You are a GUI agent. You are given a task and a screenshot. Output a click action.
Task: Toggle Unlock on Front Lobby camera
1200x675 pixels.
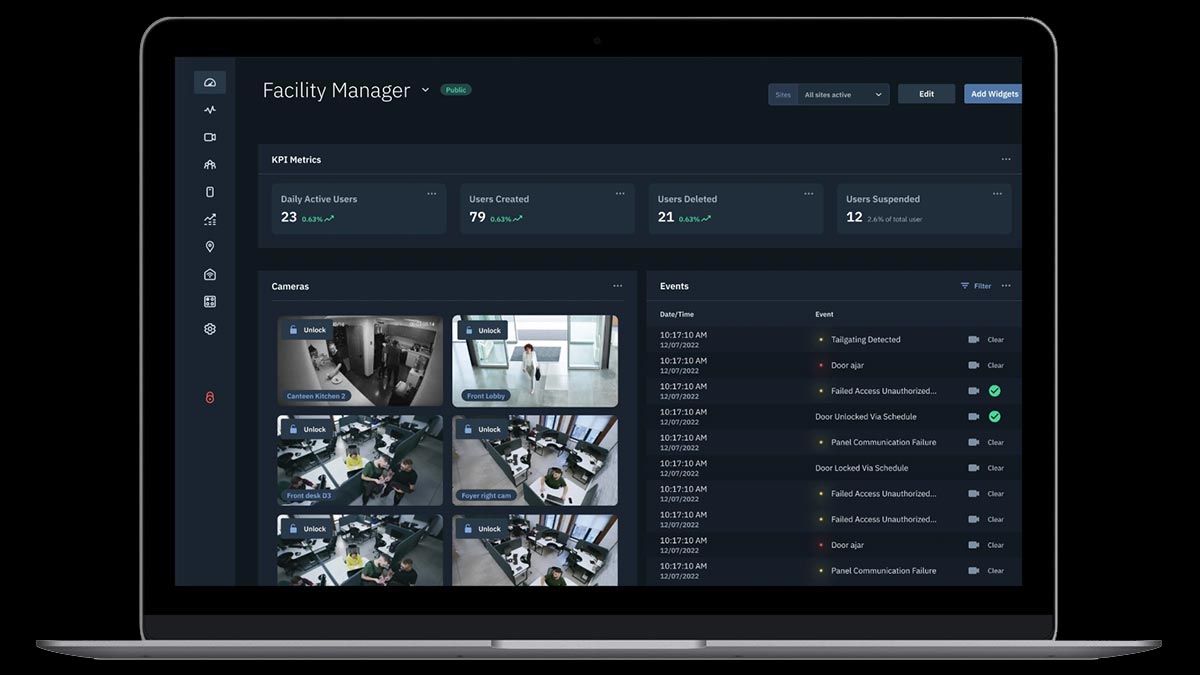click(x=482, y=330)
